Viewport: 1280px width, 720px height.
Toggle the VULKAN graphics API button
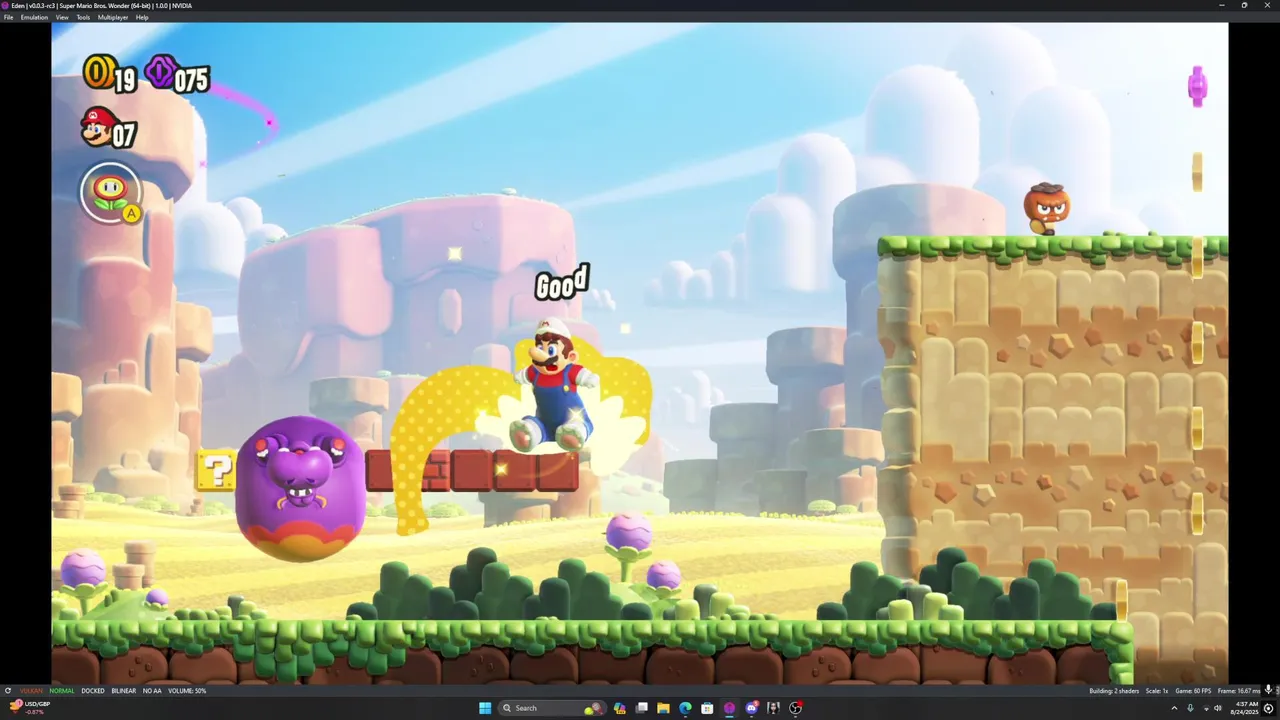pyautogui.click(x=31, y=691)
